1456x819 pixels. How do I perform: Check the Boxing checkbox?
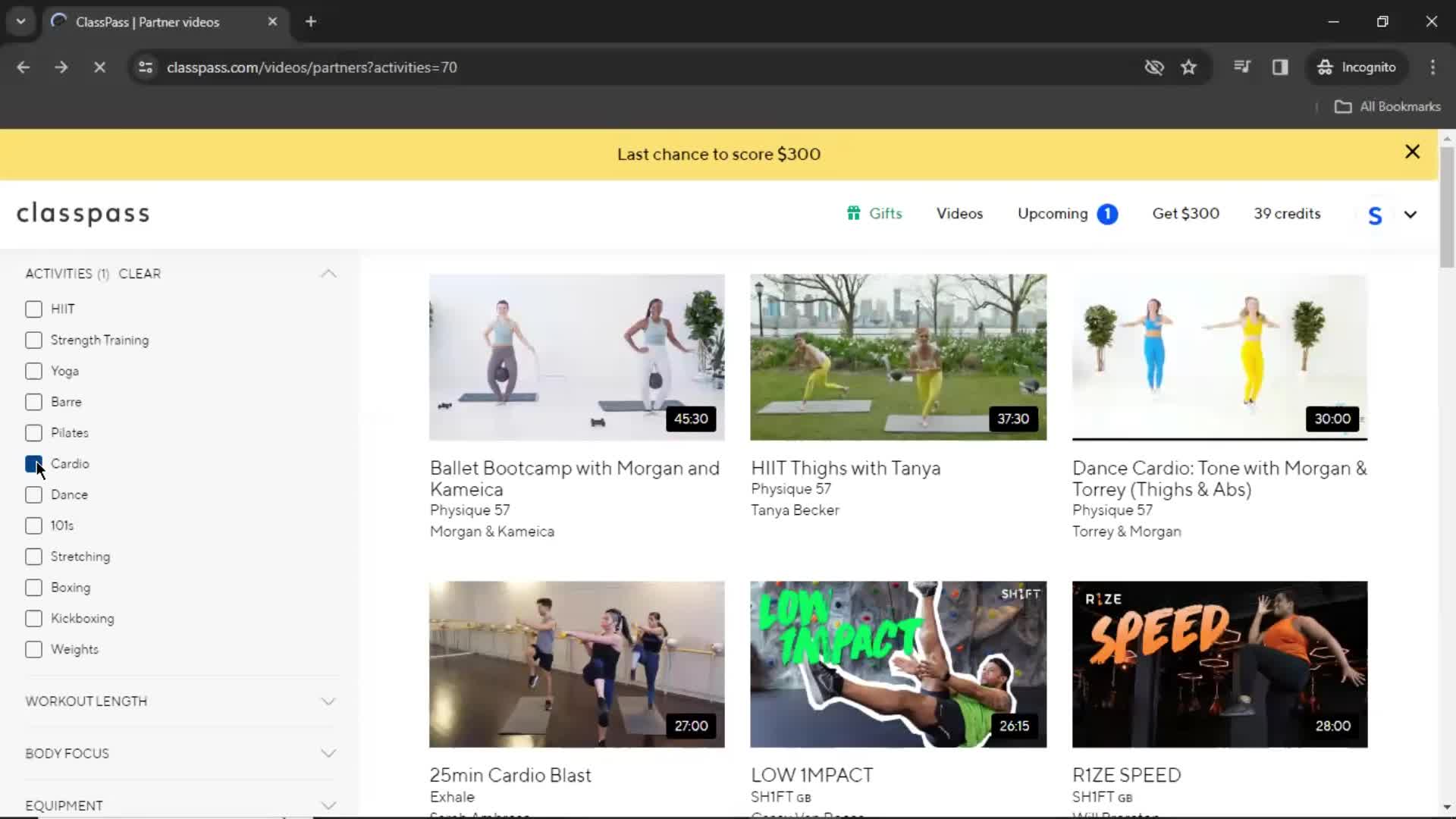33,588
